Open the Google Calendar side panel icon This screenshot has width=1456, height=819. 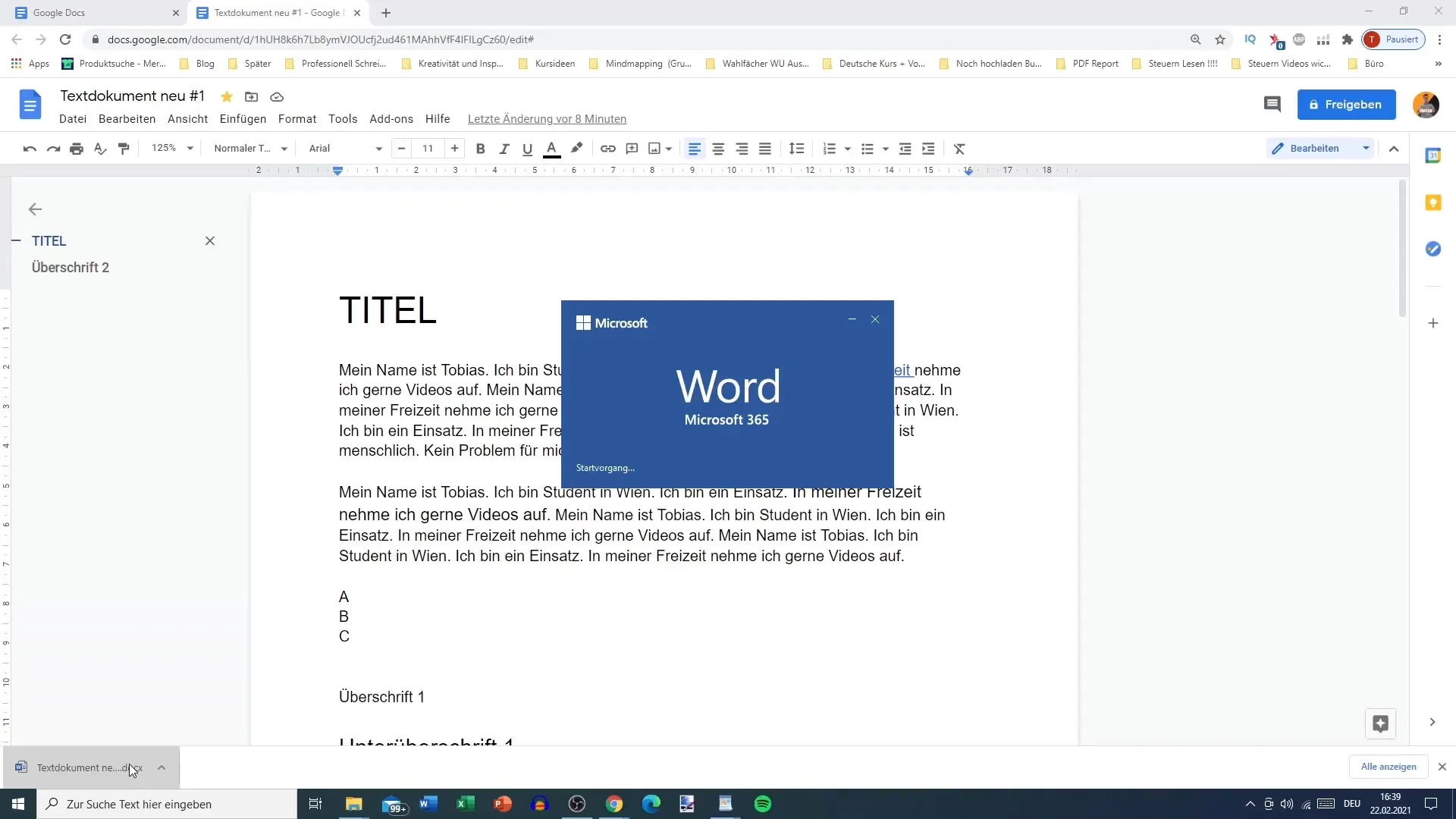[1432, 155]
